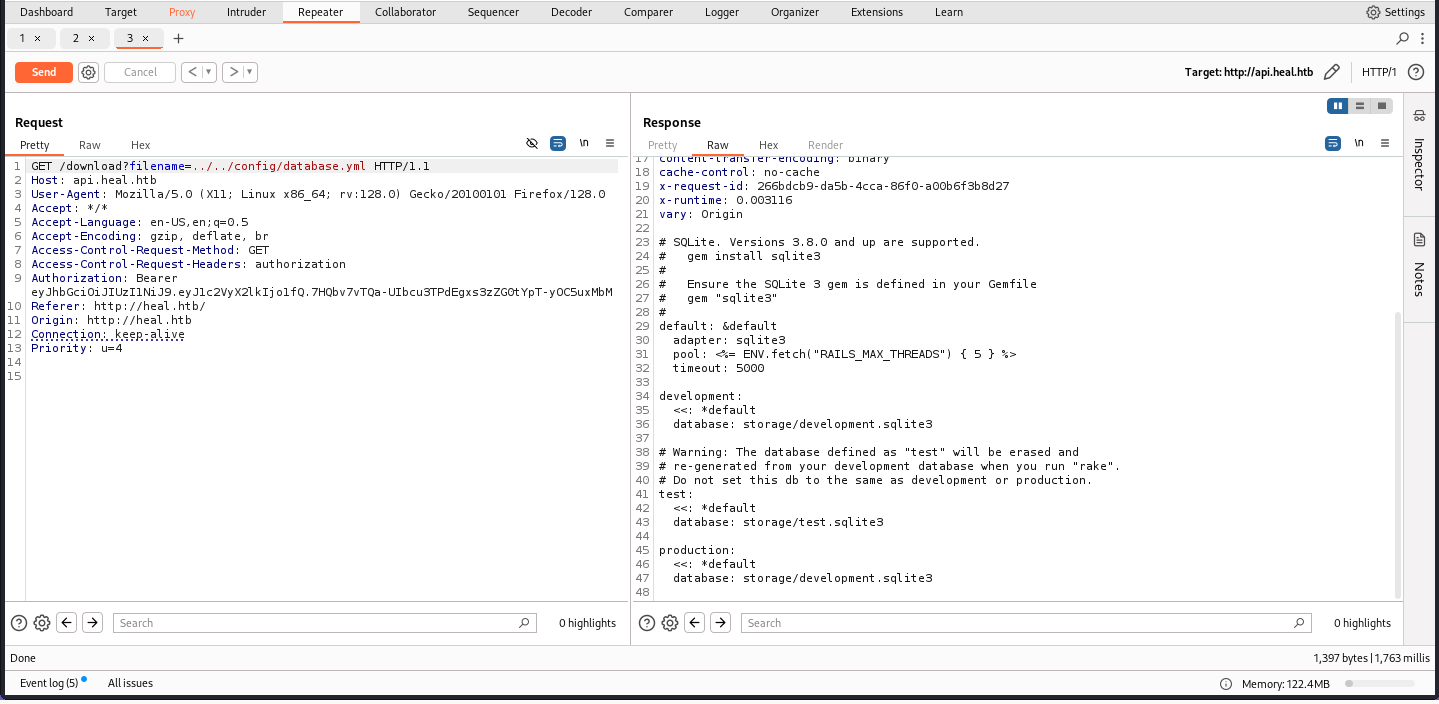Open Repeater tab 3 settings gear
Image resolution: width=1439 pixels, height=704 pixels.
coord(88,72)
